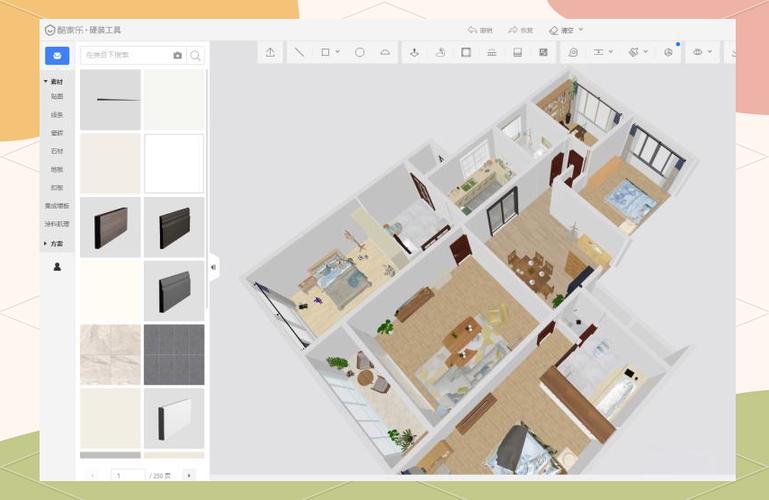The height and width of the screenshot is (500, 769).
Task: Select the circle drawing tool
Action: pos(359,52)
